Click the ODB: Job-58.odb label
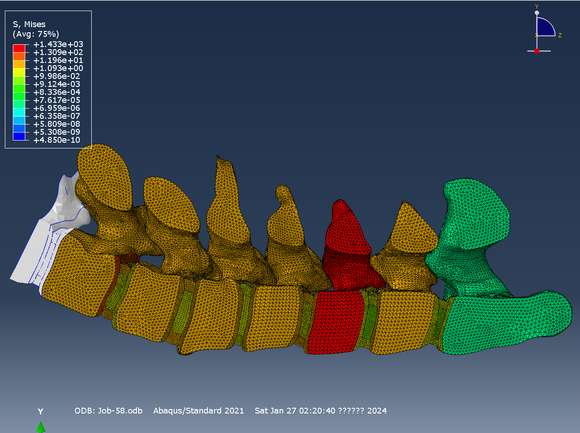This screenshot has width=580, height=433. [x=108, y=411]
